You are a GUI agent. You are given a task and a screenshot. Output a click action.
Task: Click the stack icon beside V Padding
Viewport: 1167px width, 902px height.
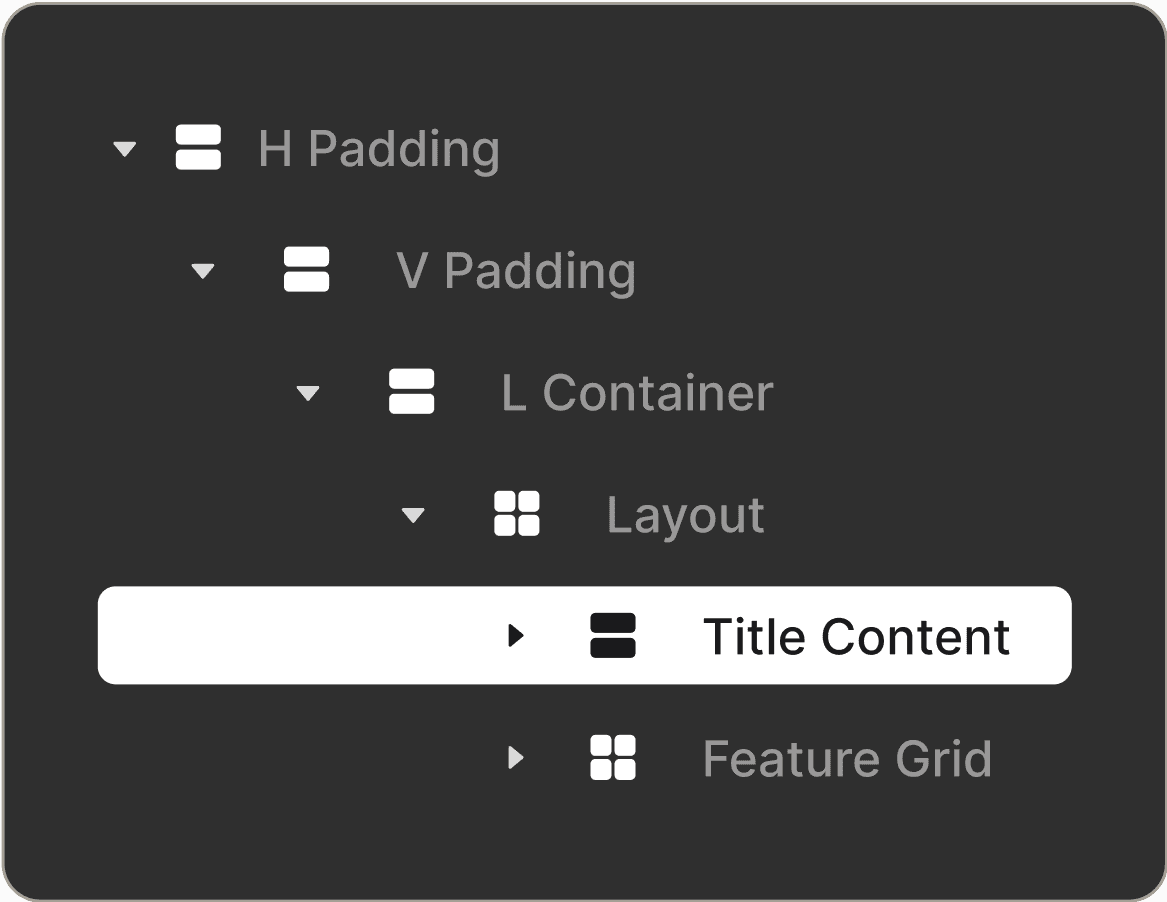pyautogui.click(x=306, y=270)
